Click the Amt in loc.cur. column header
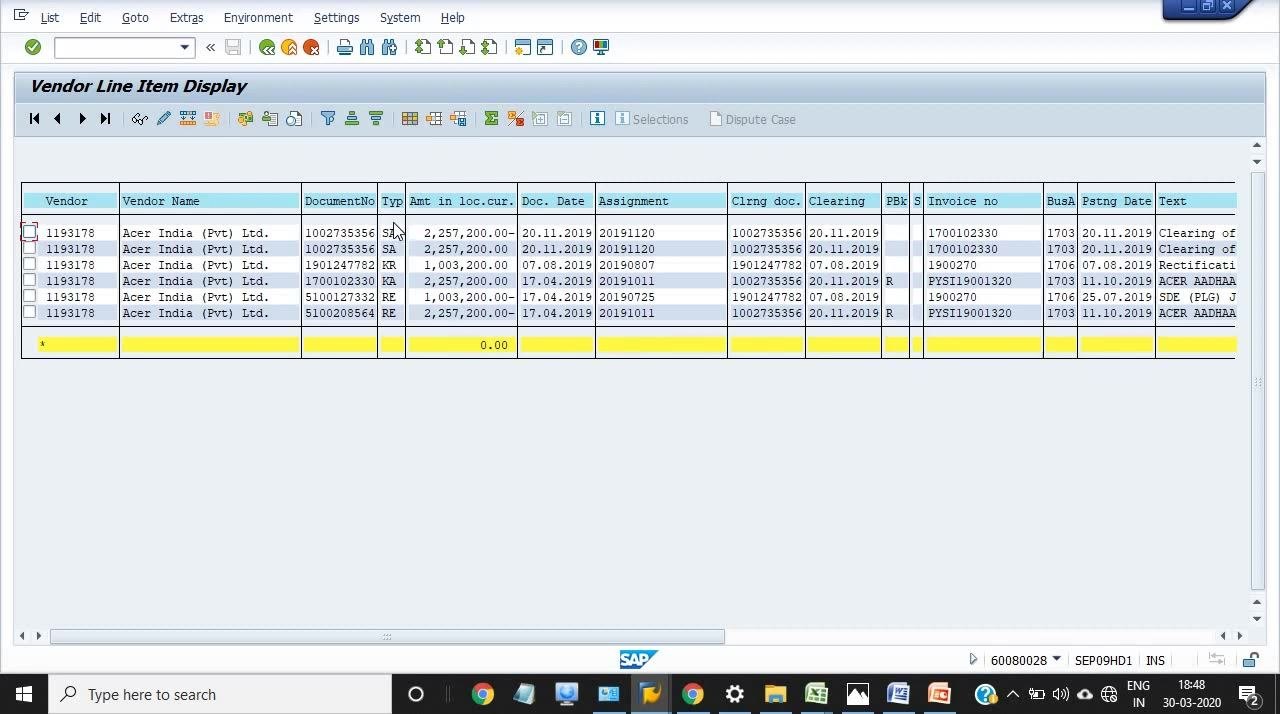This screenshot has width=1280, height=714. click(461, 201)
